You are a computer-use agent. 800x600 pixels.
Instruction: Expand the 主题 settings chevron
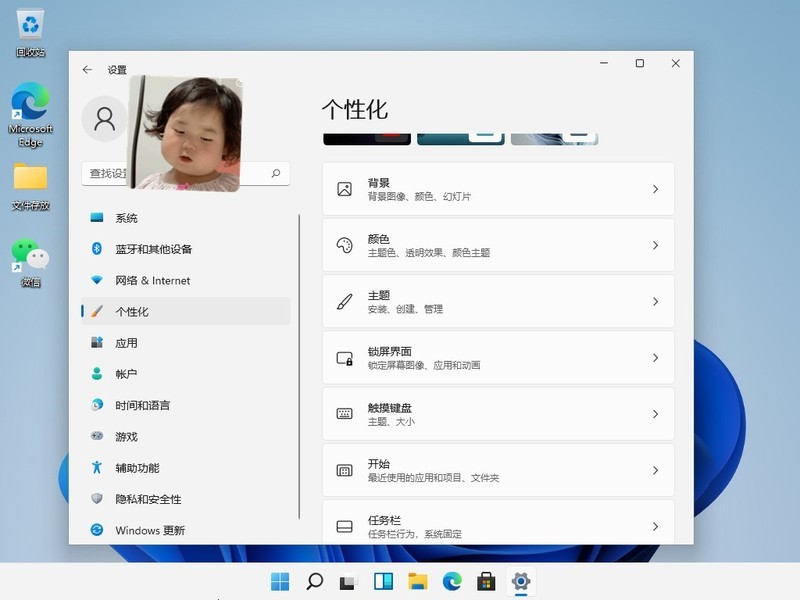click(x=657, y=301)
